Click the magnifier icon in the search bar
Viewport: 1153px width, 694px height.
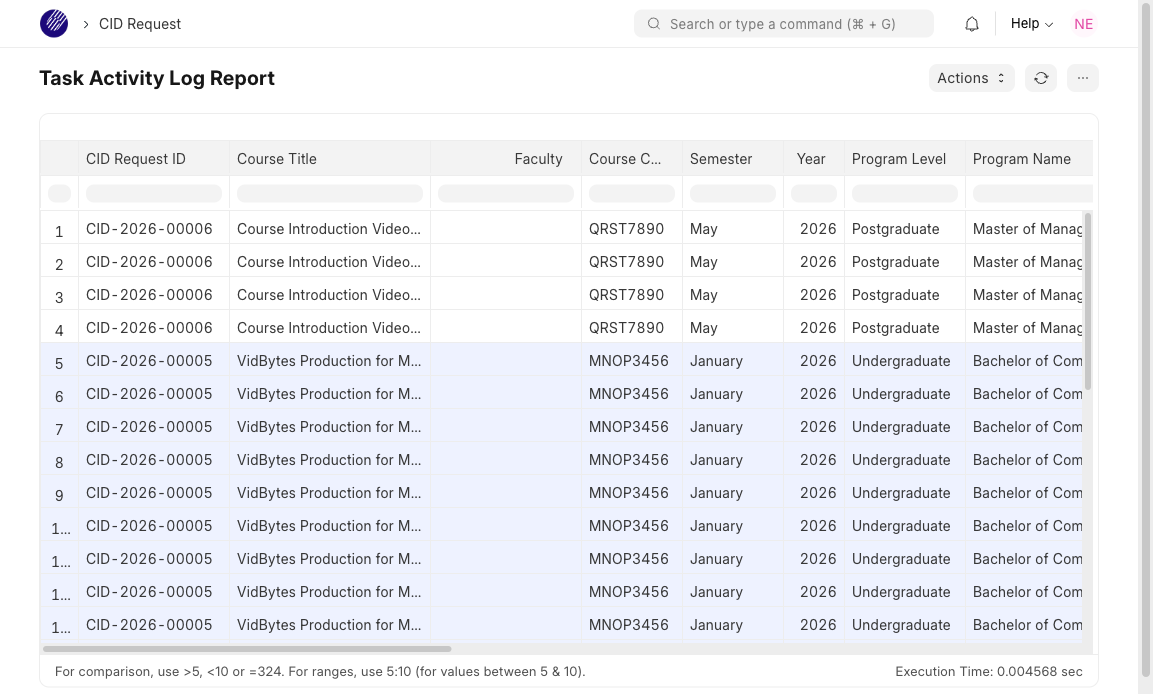(654, 23)
